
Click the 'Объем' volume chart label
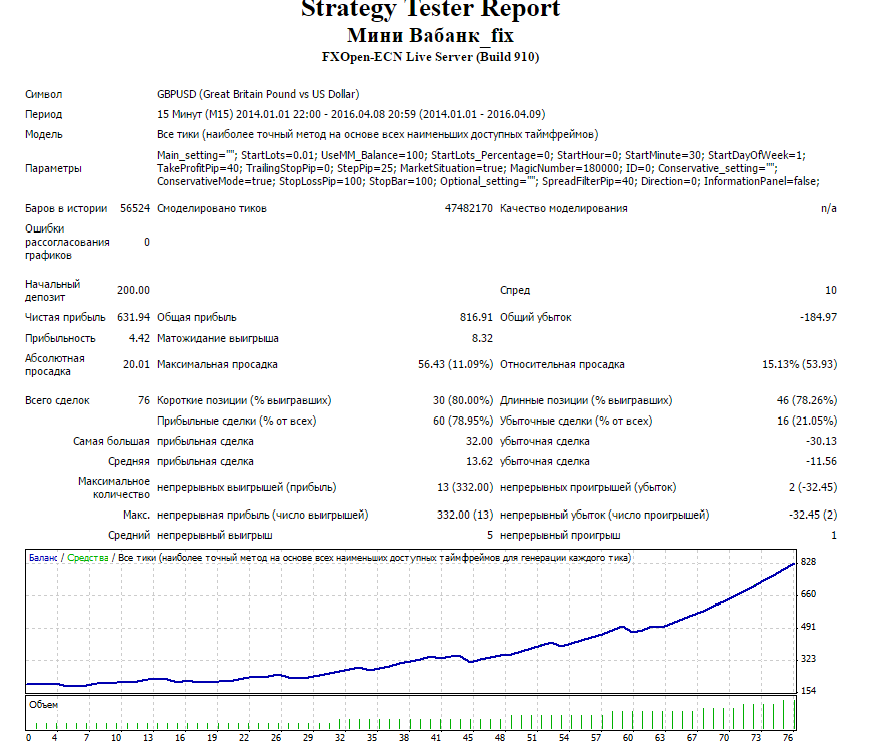[44, 705]
